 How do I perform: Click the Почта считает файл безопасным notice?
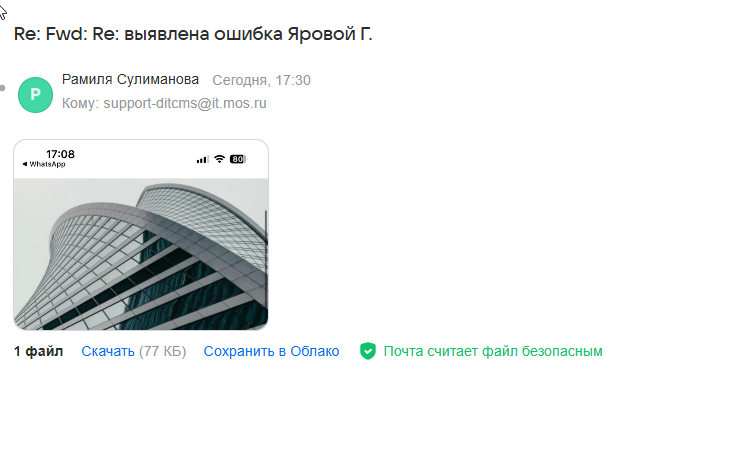coord(493,351)
